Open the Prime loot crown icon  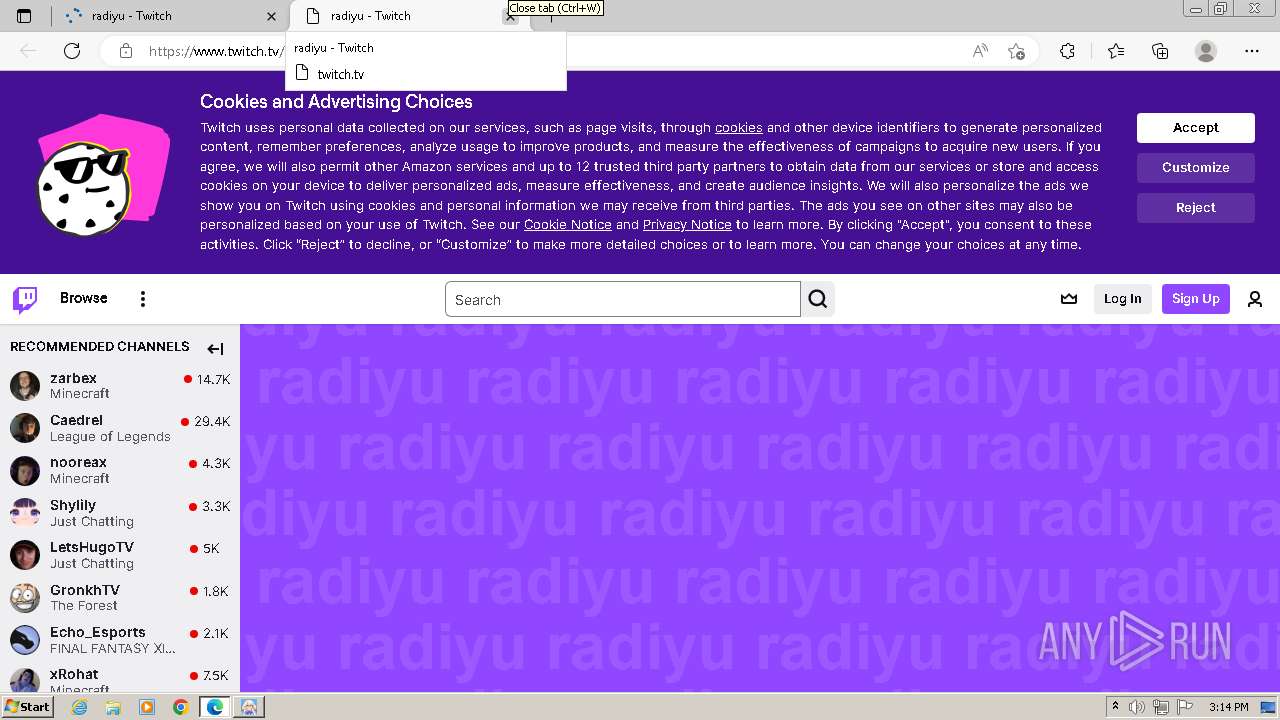pos(1069,299)
